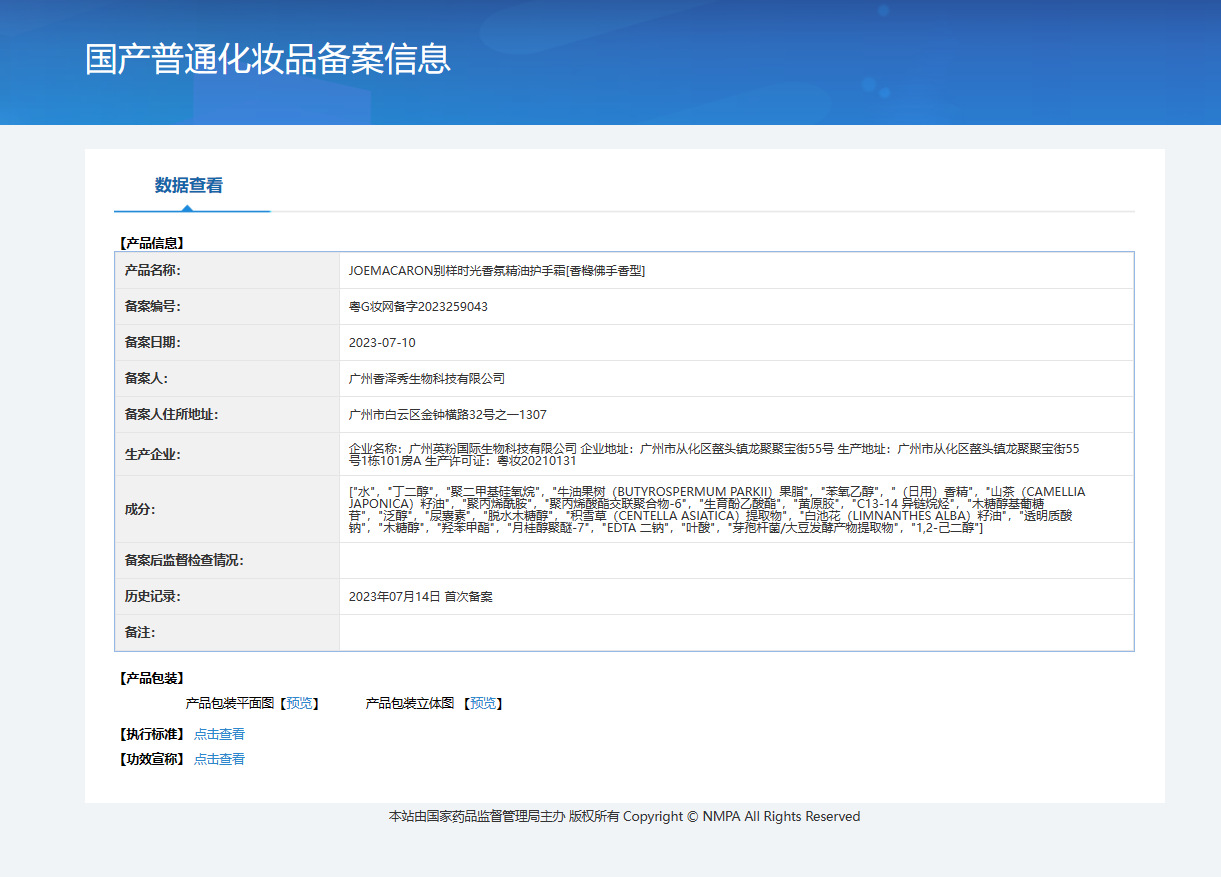Click 点击查看 next to 执行标准
The image size is (1221, 877).
(x=219, y=734)
